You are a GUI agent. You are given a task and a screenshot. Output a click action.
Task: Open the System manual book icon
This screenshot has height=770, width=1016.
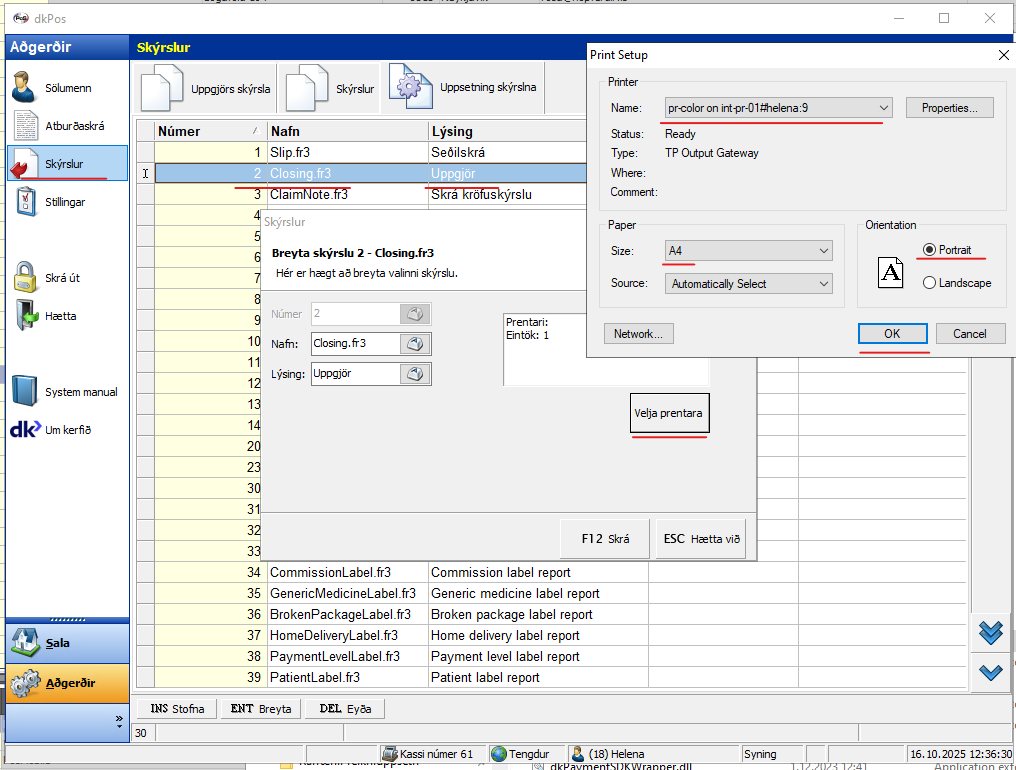(x=26, y=392)
